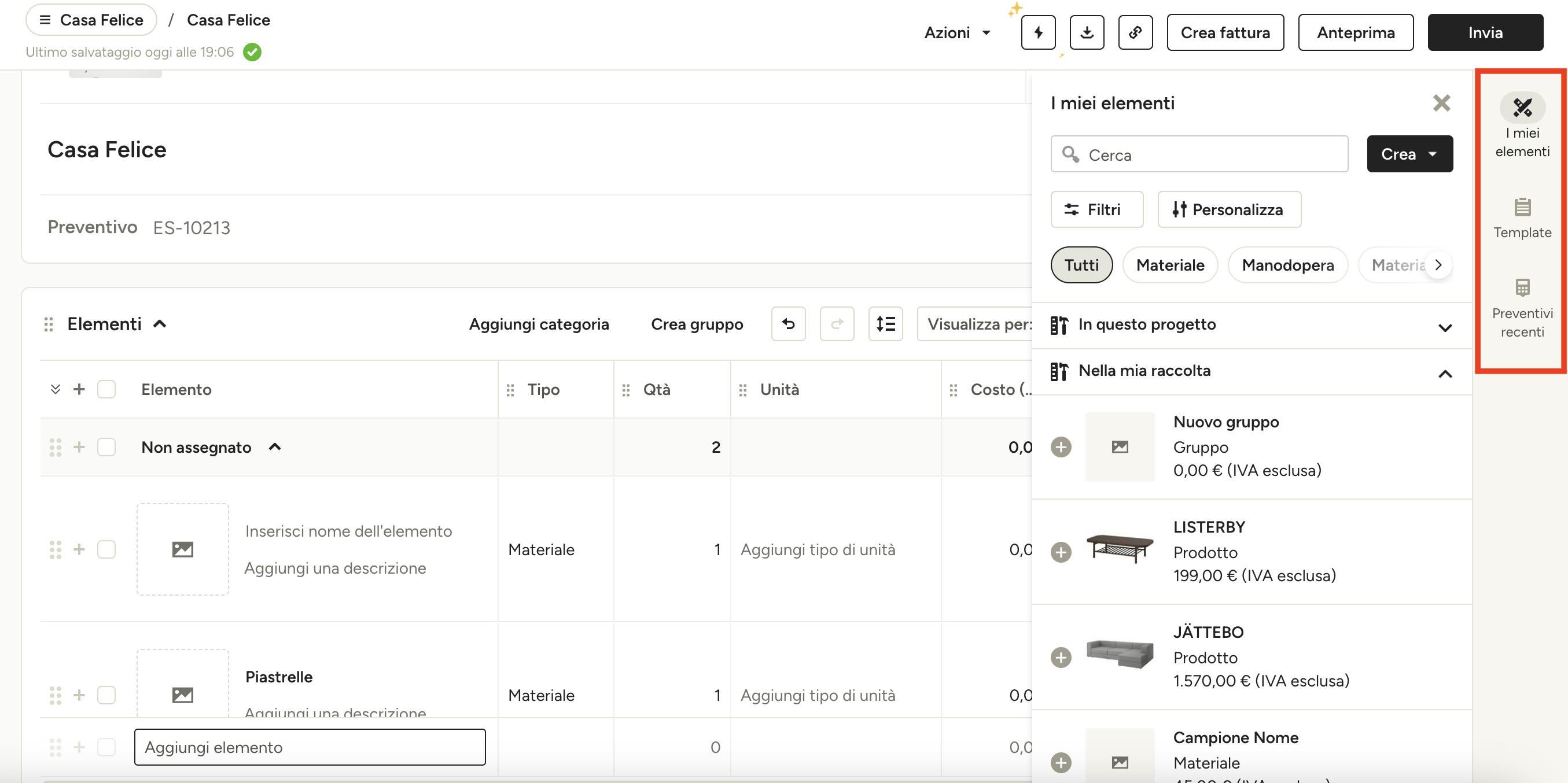Add JÄTTEBO with its plus icon

[1061, 658]
